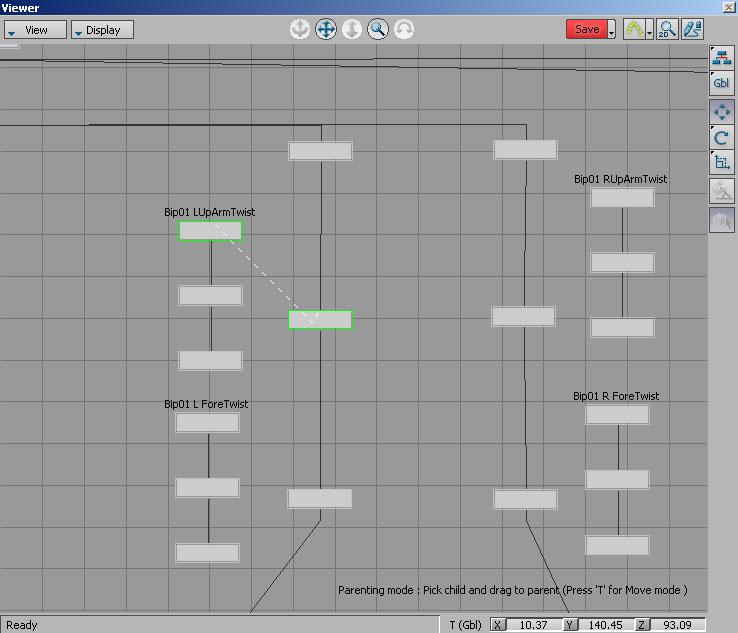Screen dimensions: 738x633
Task: Click the Gbl coordinate space button
Action: (x=722, y=83)
